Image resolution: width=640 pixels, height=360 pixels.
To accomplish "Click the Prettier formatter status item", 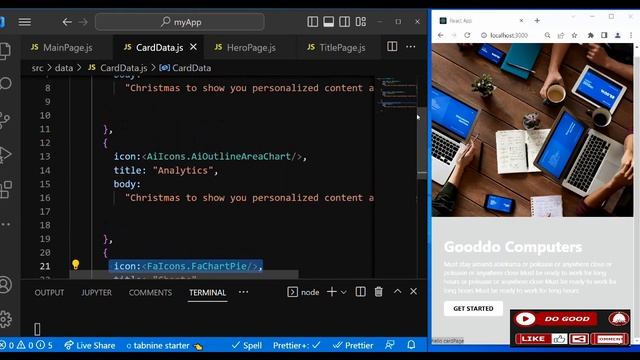I will point(353,345).
